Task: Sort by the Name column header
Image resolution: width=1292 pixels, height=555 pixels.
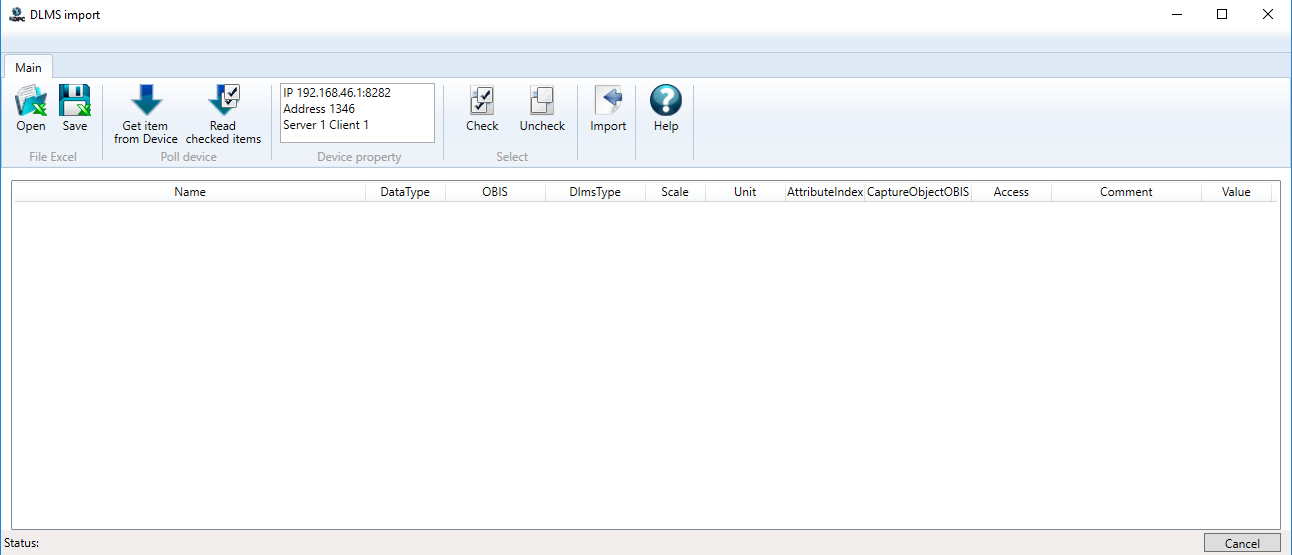Action: point(190,192)
